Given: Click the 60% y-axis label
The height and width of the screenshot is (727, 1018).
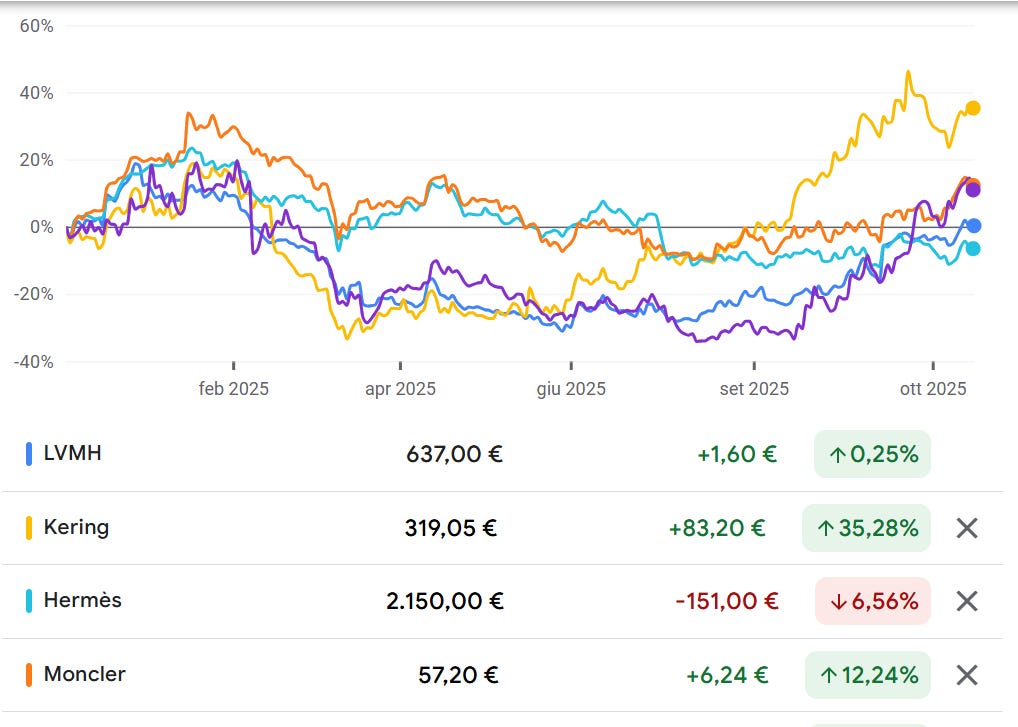Looking at the screenshot, I should pyautogui.click(x=36, y=26).
